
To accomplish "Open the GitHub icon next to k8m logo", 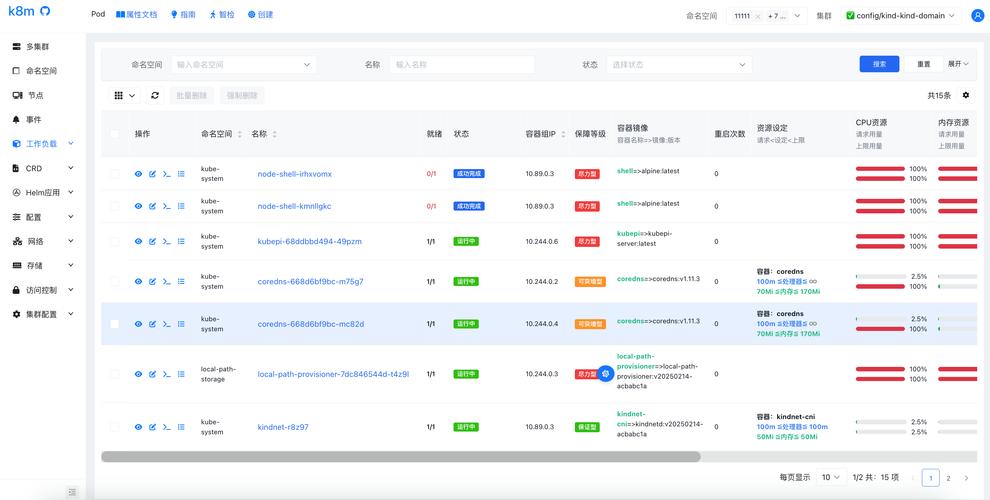I will pos(45,12).
